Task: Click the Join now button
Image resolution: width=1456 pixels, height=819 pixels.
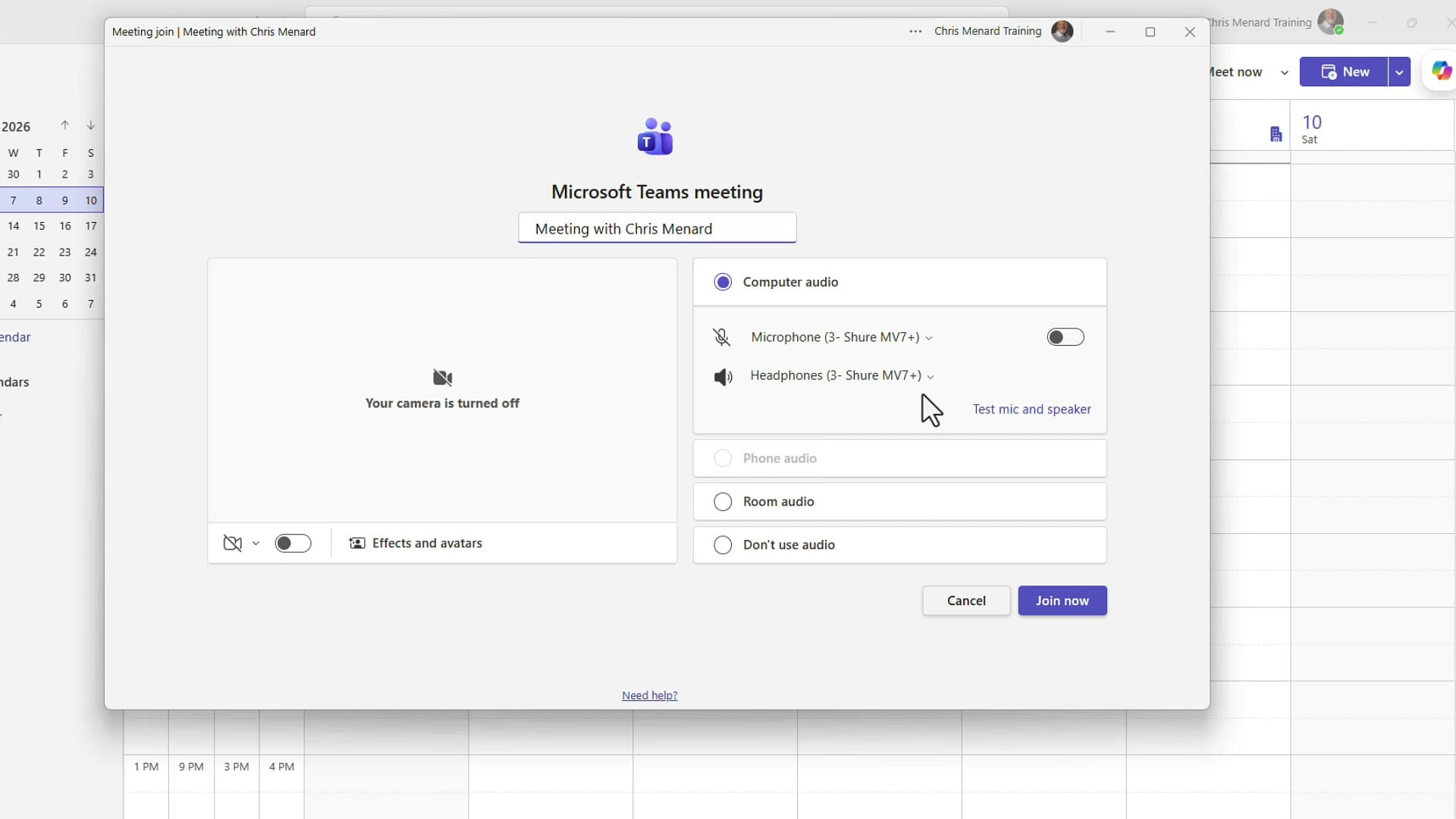Action: (1062, 601)
